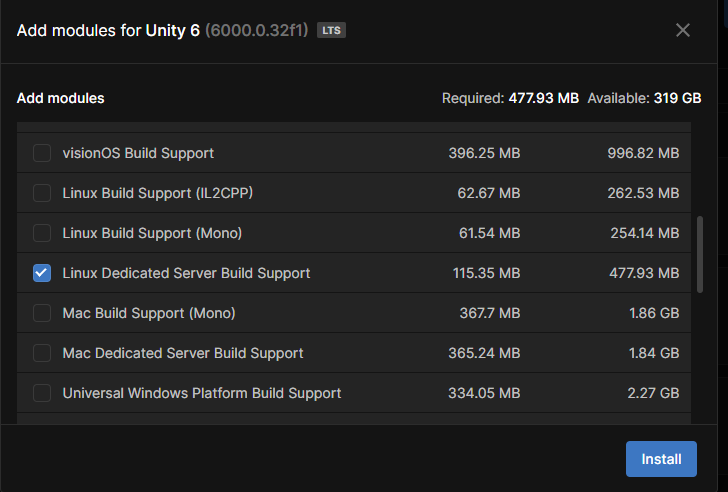Enable Mac Build Support (Mono) checkbox
Viewport: 728px width, 492px height.
tap(42, 313)
